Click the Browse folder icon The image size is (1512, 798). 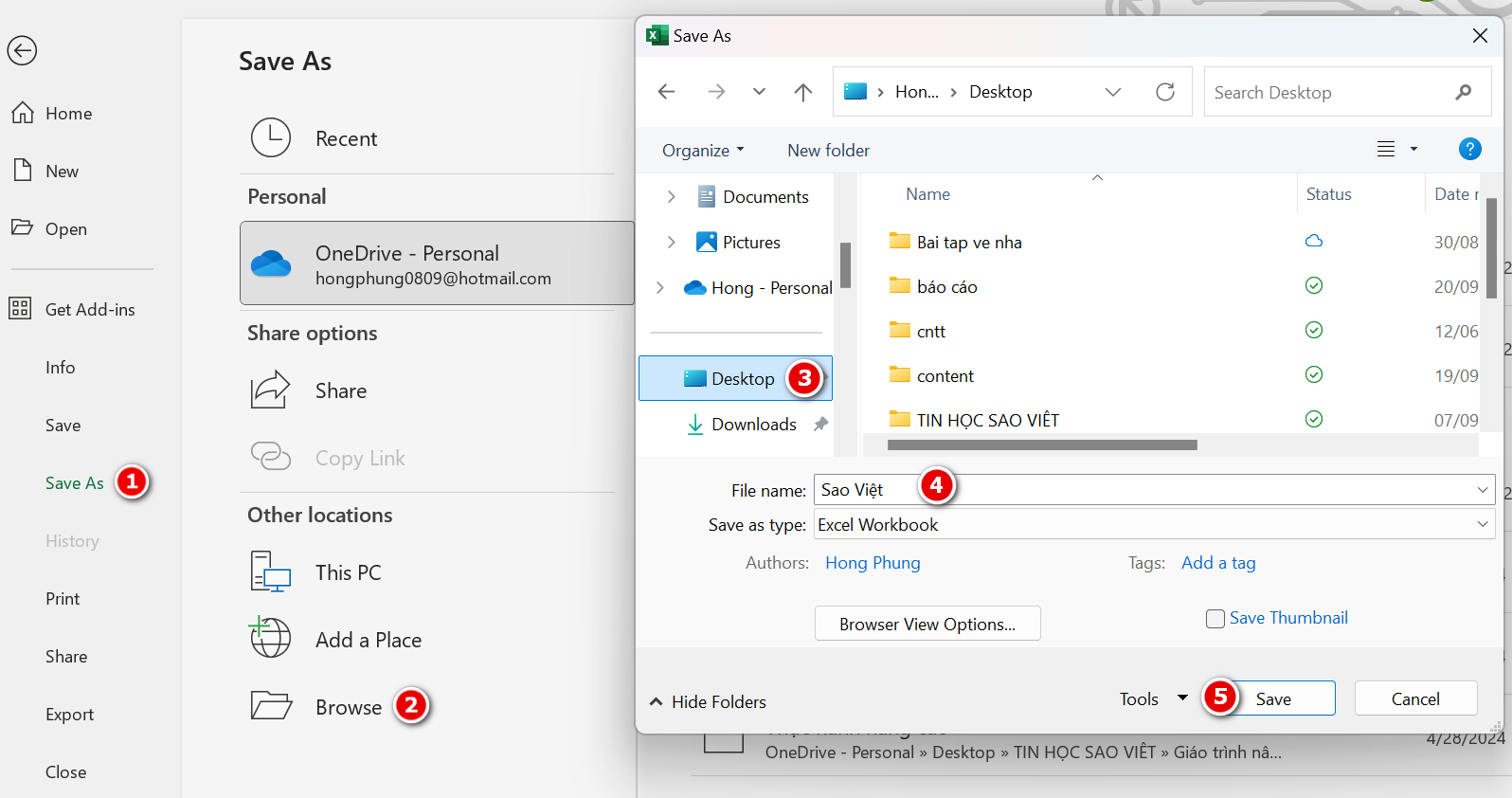(271, 706)
